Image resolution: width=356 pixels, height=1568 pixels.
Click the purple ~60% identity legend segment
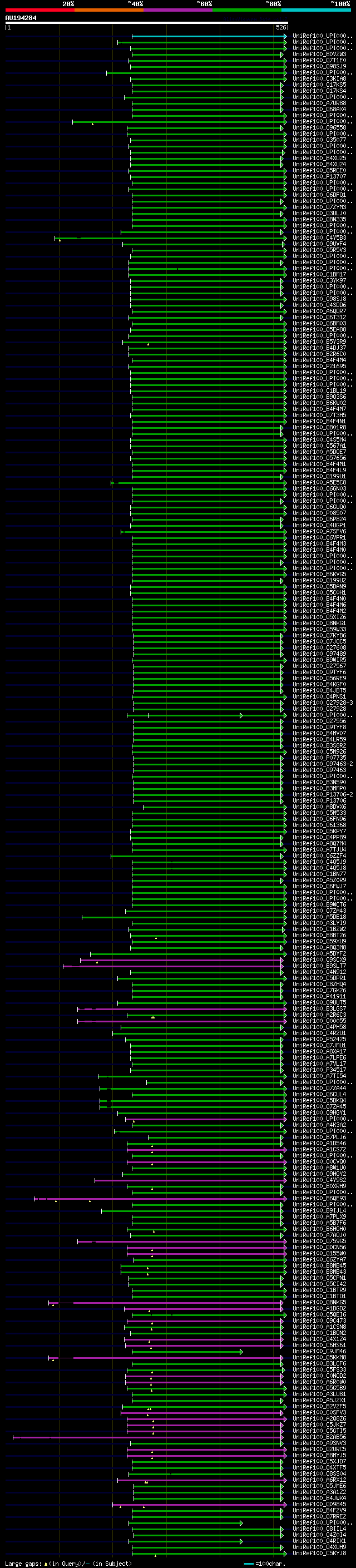point(177,10)
